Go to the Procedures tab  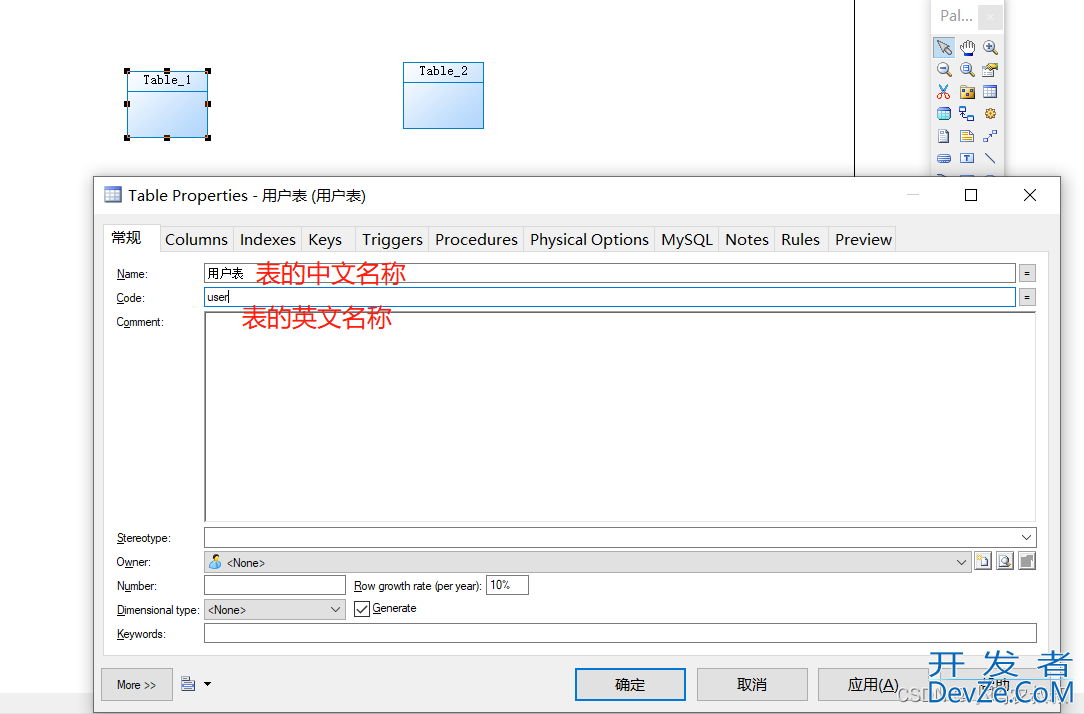point(476,239)
